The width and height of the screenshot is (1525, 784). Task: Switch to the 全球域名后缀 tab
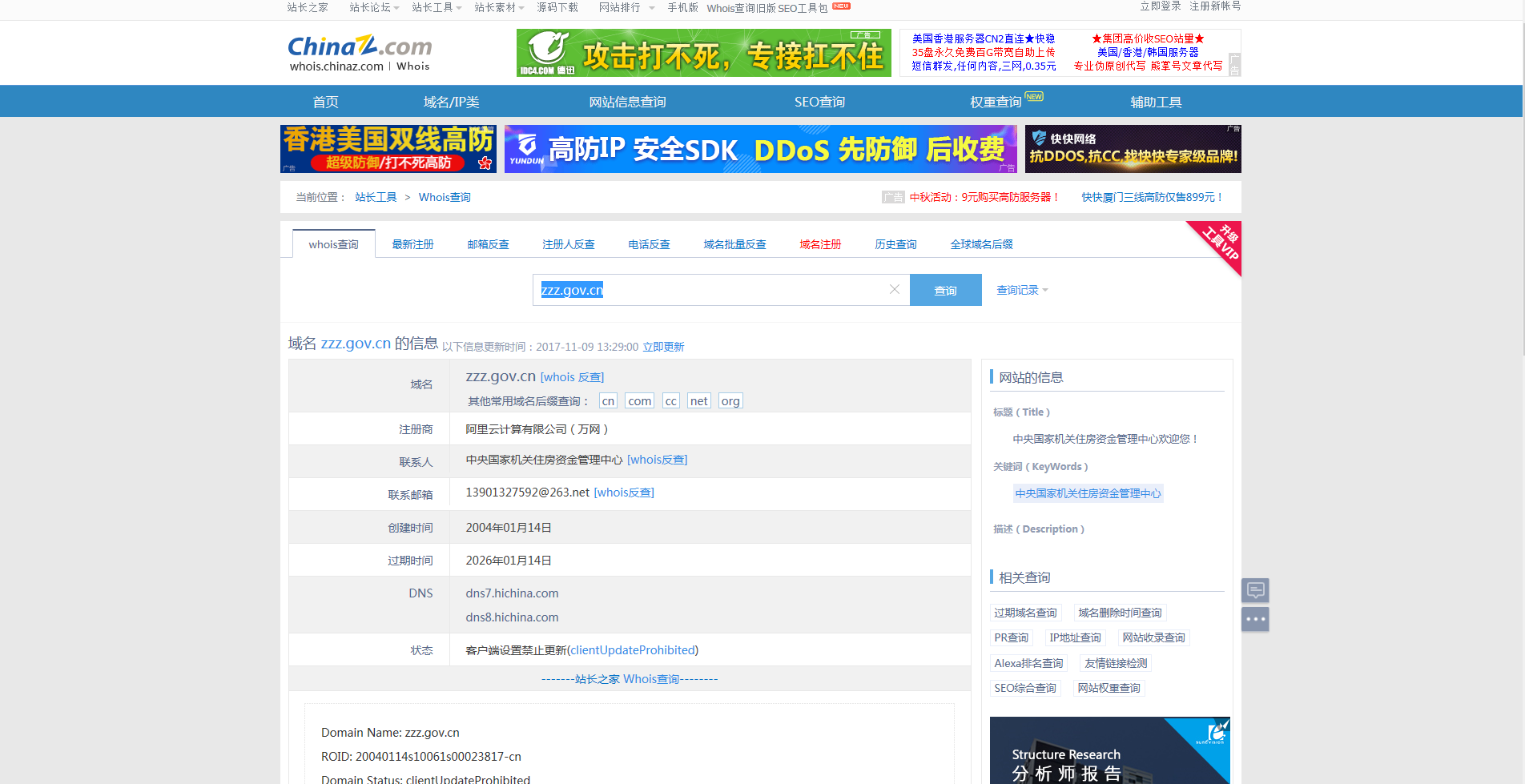pyautogui.click(x=981, y=244)
